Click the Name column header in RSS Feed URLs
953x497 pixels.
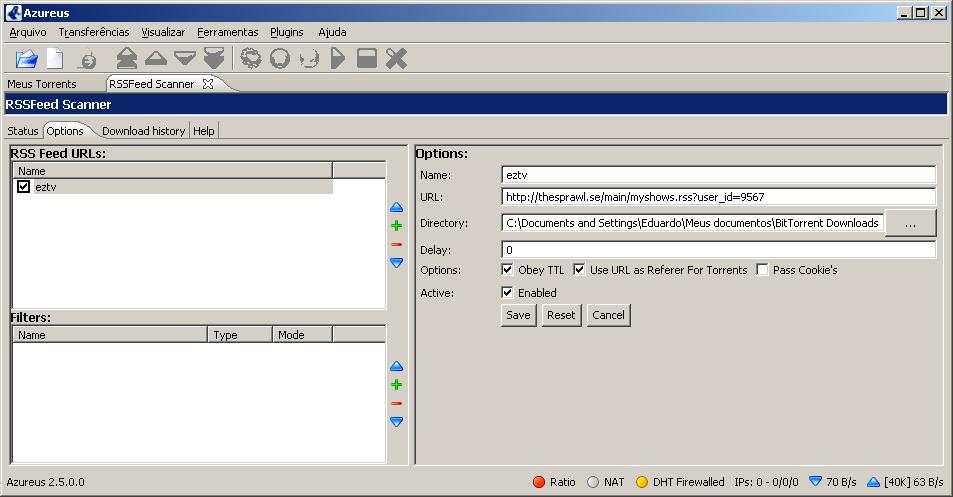pos(173,171)
